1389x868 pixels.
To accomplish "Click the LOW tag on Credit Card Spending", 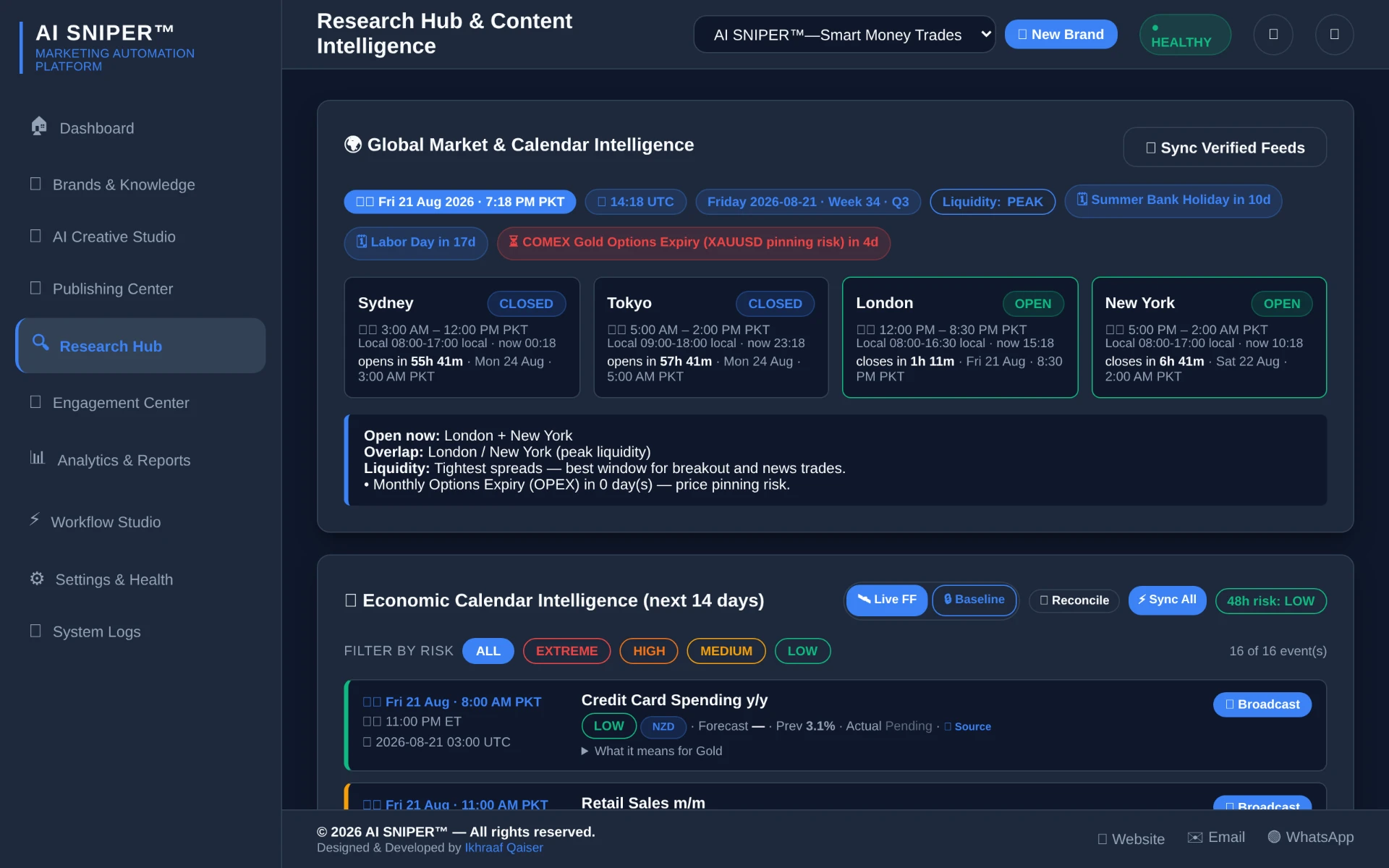I will click(x=609, y=726).
